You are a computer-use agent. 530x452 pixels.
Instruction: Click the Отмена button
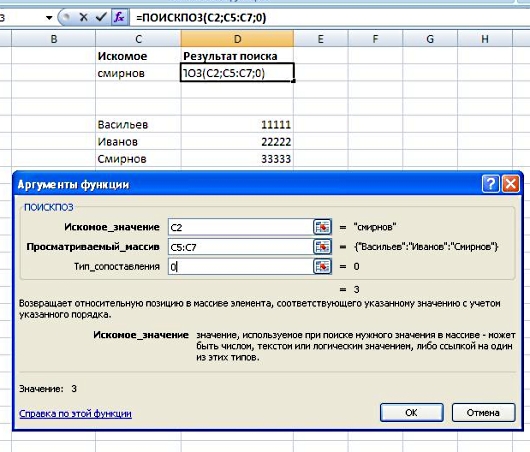pos(483,412)
